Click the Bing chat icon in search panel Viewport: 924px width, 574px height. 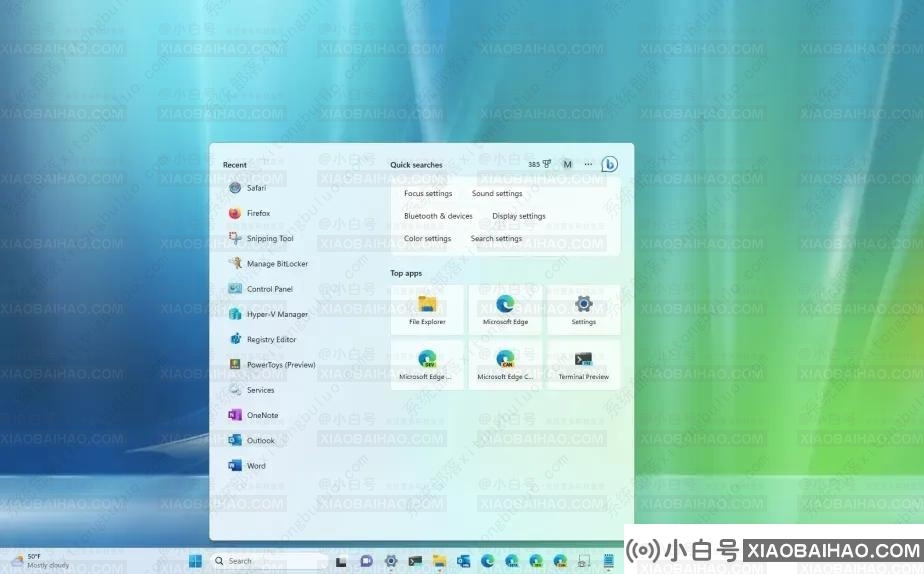coord(609,164)
